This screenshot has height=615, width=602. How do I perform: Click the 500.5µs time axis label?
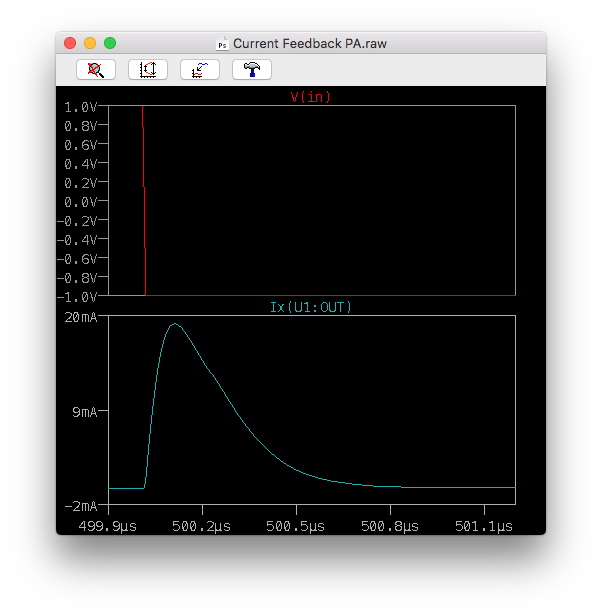point(295,526)
